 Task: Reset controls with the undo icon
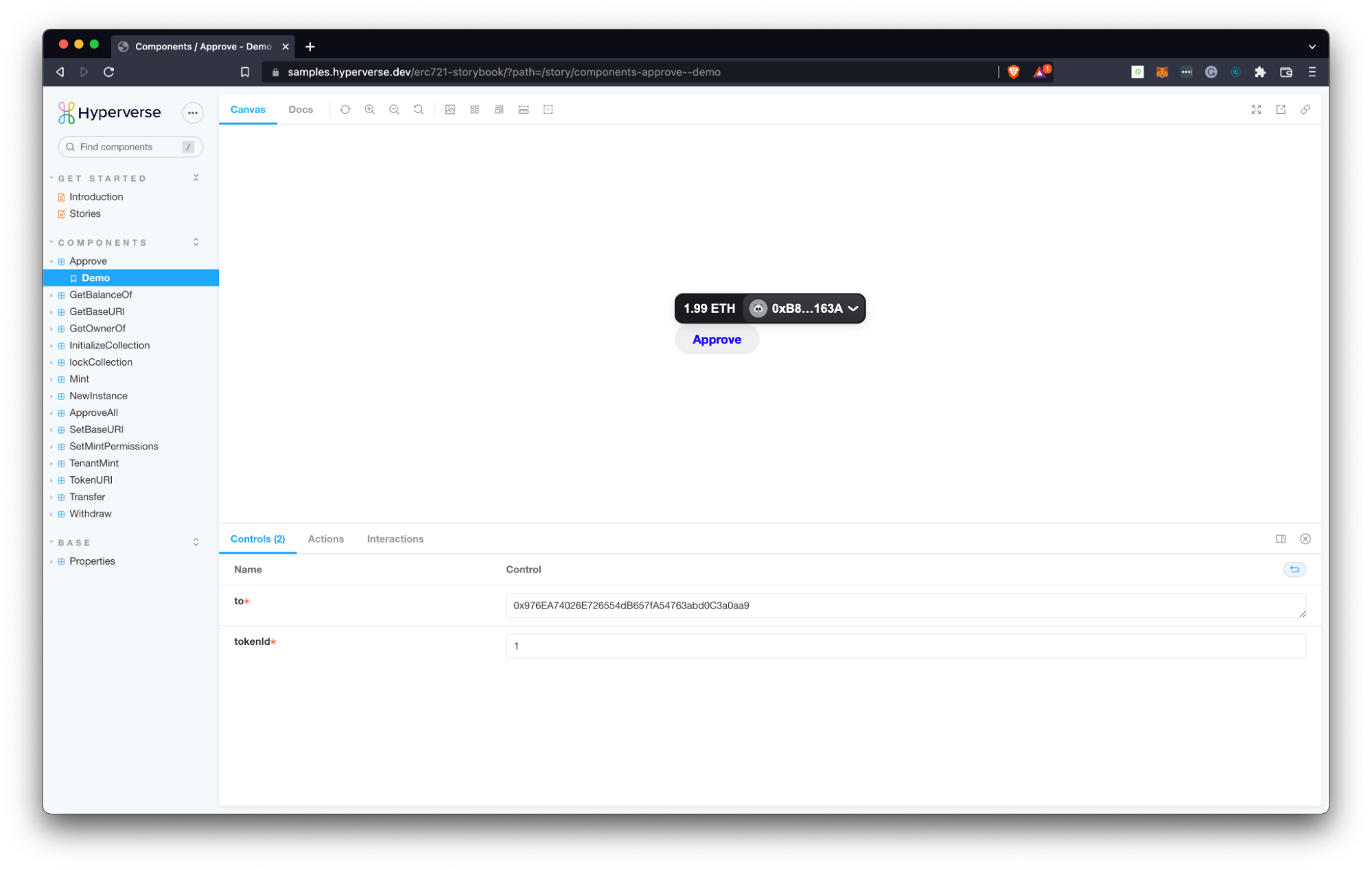click(x=1294, y=569)
